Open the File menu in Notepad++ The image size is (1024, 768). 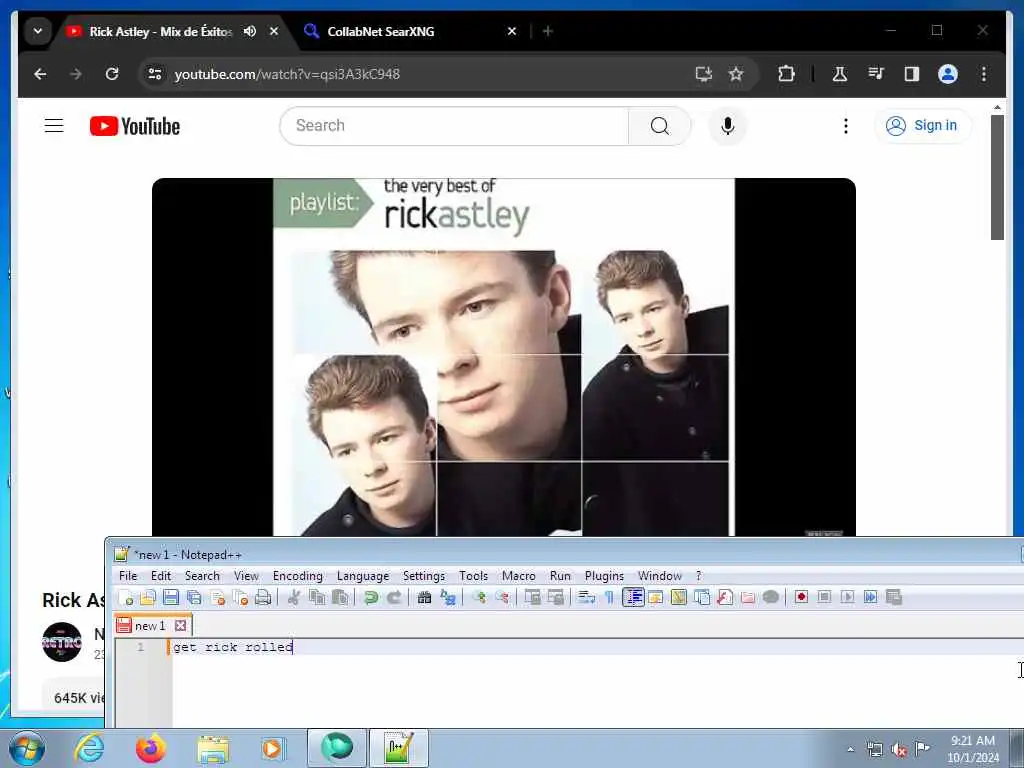[128, 576]
